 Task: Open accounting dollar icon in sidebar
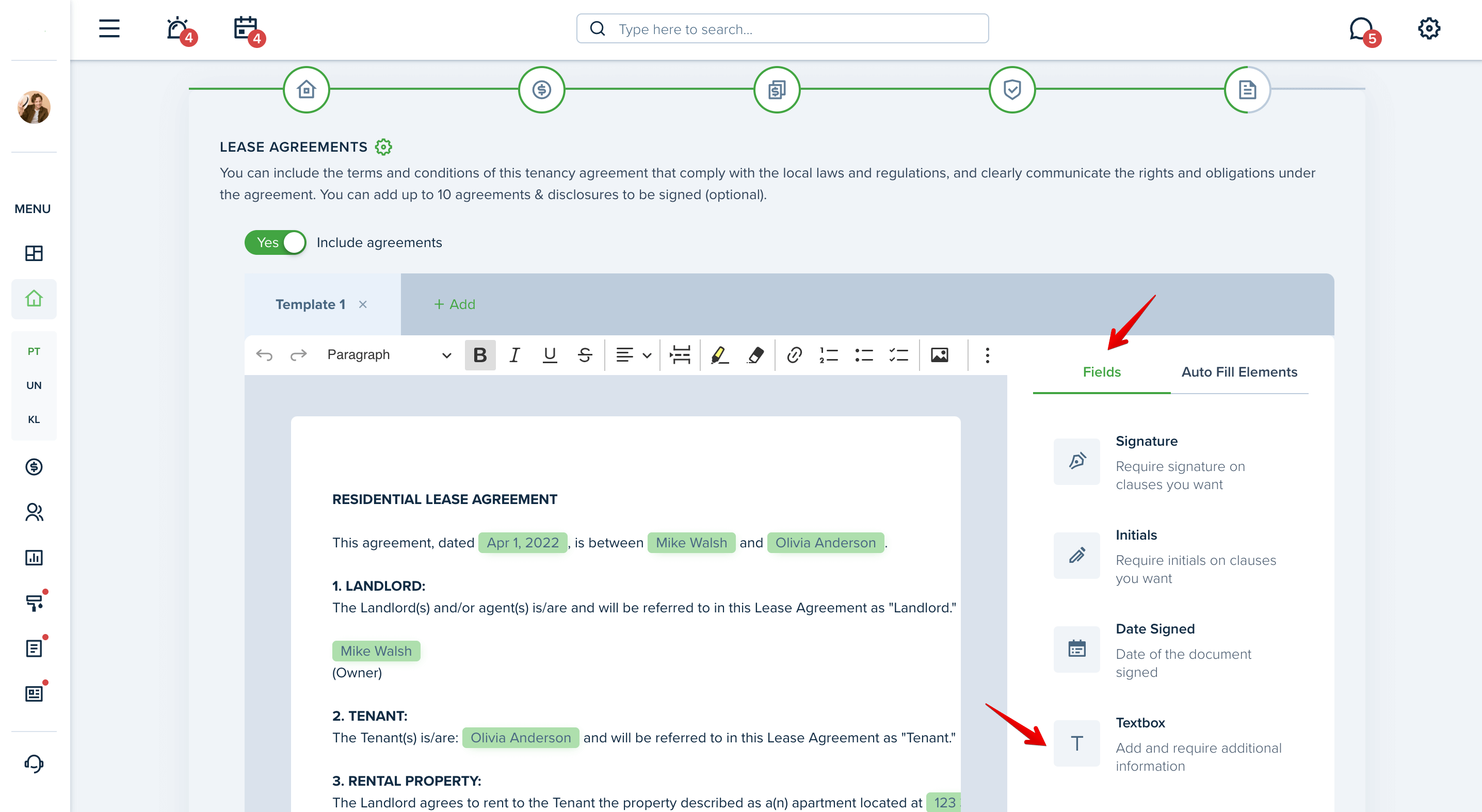click(x=34, y=467)
